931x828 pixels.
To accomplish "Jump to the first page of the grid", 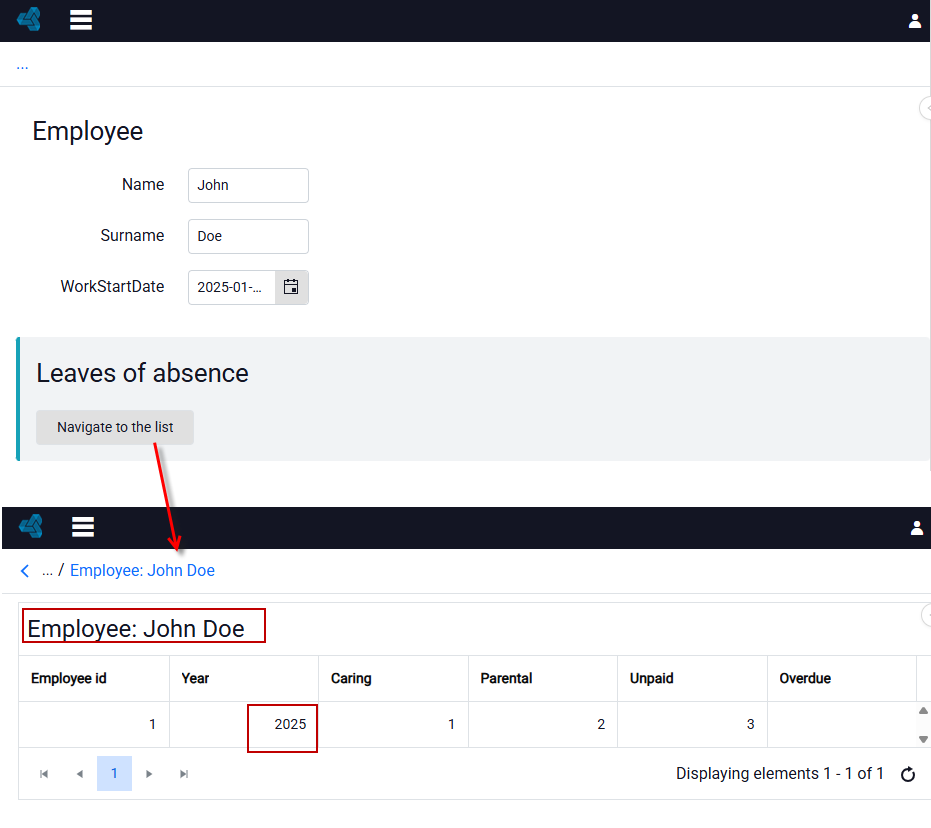I will coord(44,774).
